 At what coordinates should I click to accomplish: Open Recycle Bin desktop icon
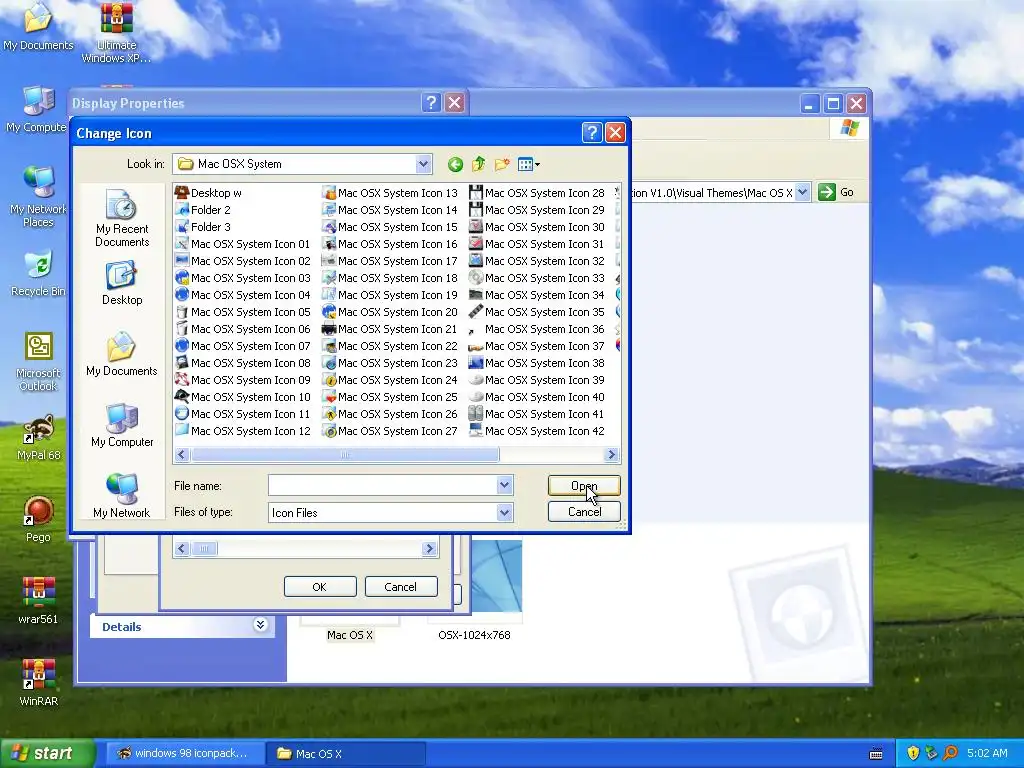[x=38, y=273]
